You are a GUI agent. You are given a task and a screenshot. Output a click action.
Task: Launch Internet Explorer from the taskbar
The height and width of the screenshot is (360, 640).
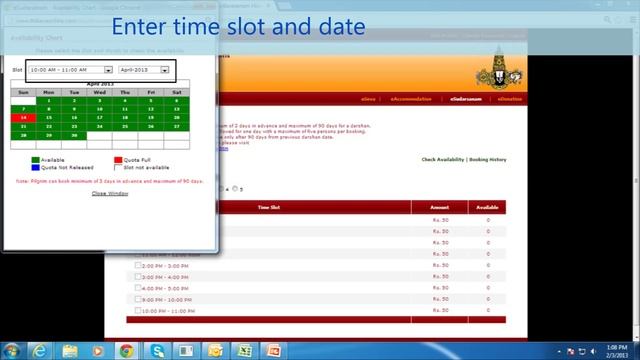pos(40,351)
